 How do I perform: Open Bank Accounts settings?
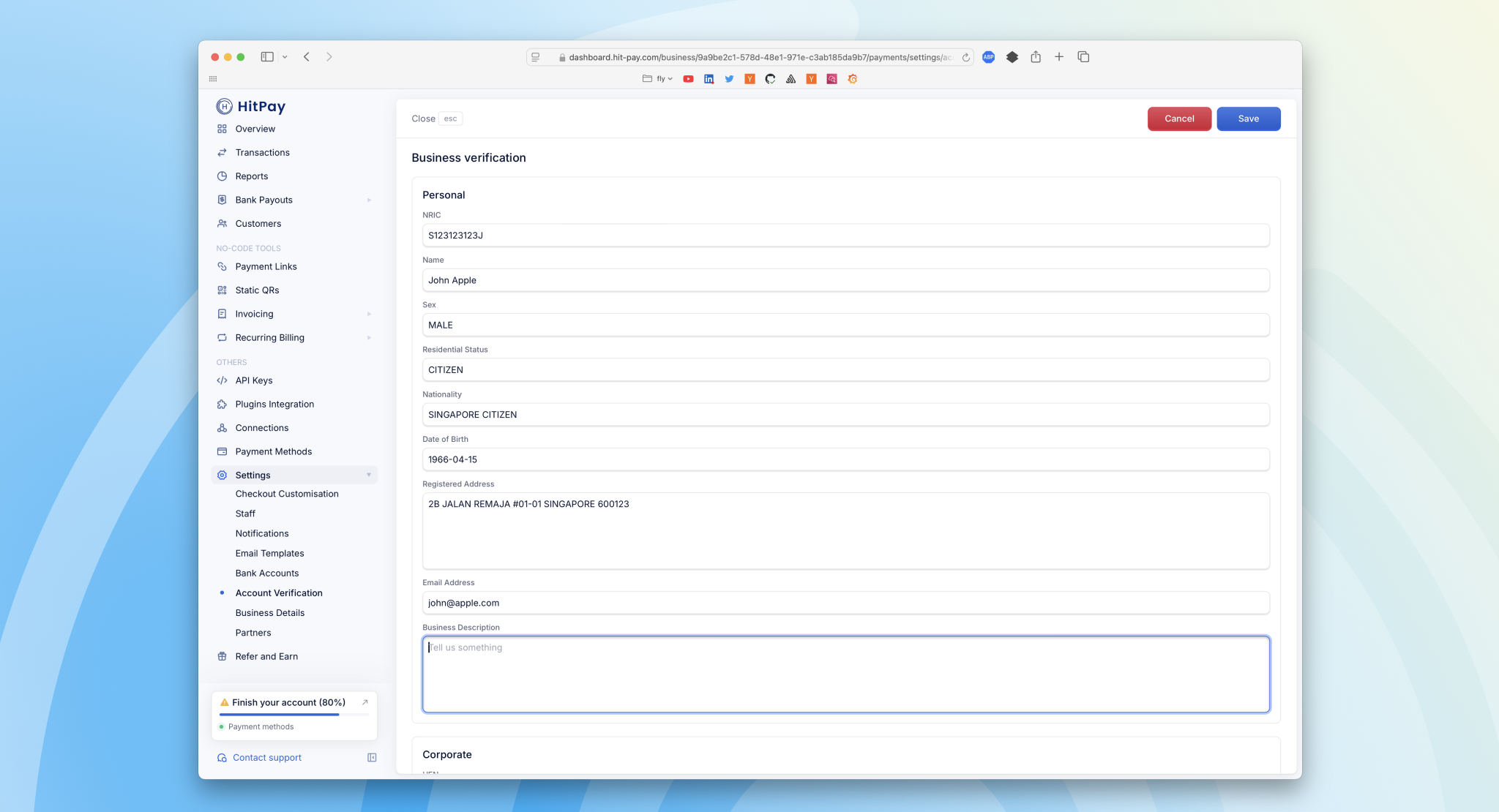click(x=267, y=573)
